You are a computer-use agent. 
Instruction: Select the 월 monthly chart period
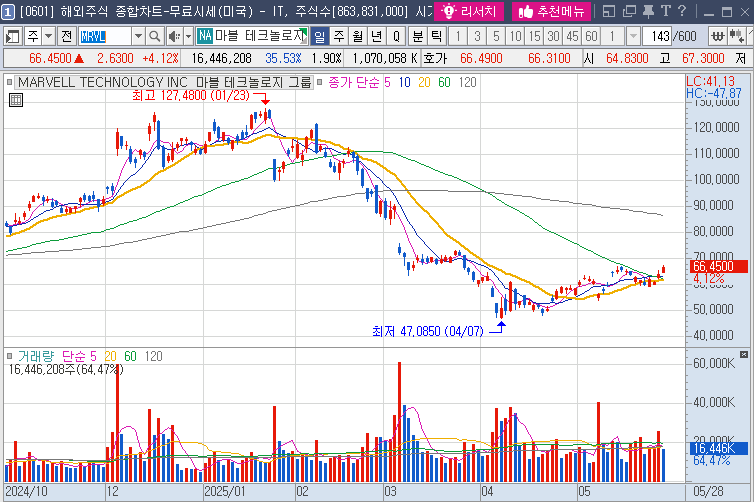358,36
